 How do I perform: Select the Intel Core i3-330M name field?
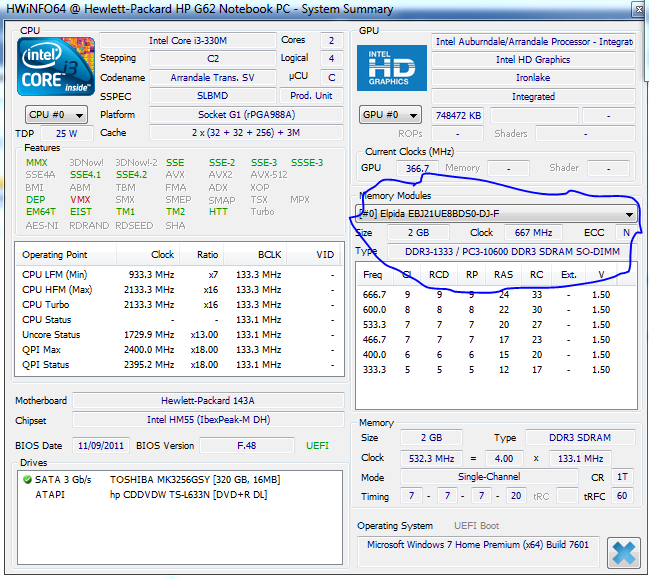188,41
